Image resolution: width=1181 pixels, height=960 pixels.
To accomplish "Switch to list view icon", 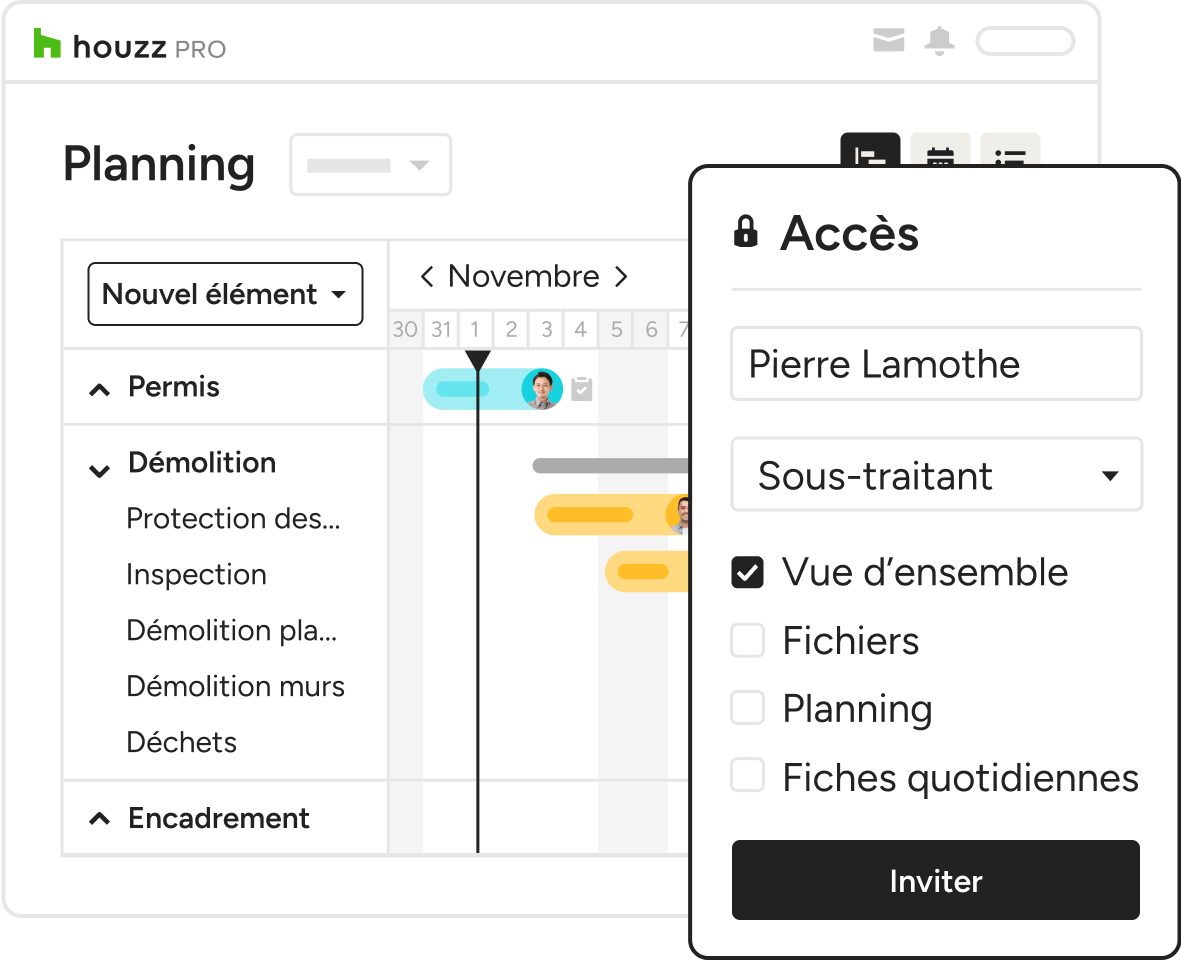I will coord(1010,150).
